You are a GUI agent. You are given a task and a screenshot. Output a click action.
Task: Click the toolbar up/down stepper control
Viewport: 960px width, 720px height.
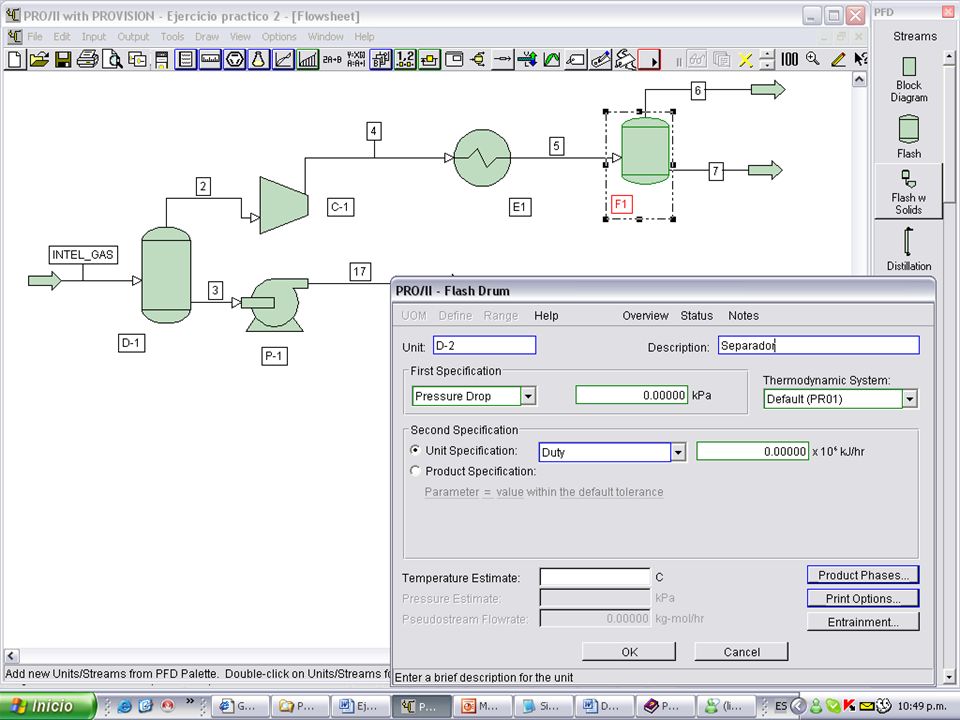pos(767,59)
